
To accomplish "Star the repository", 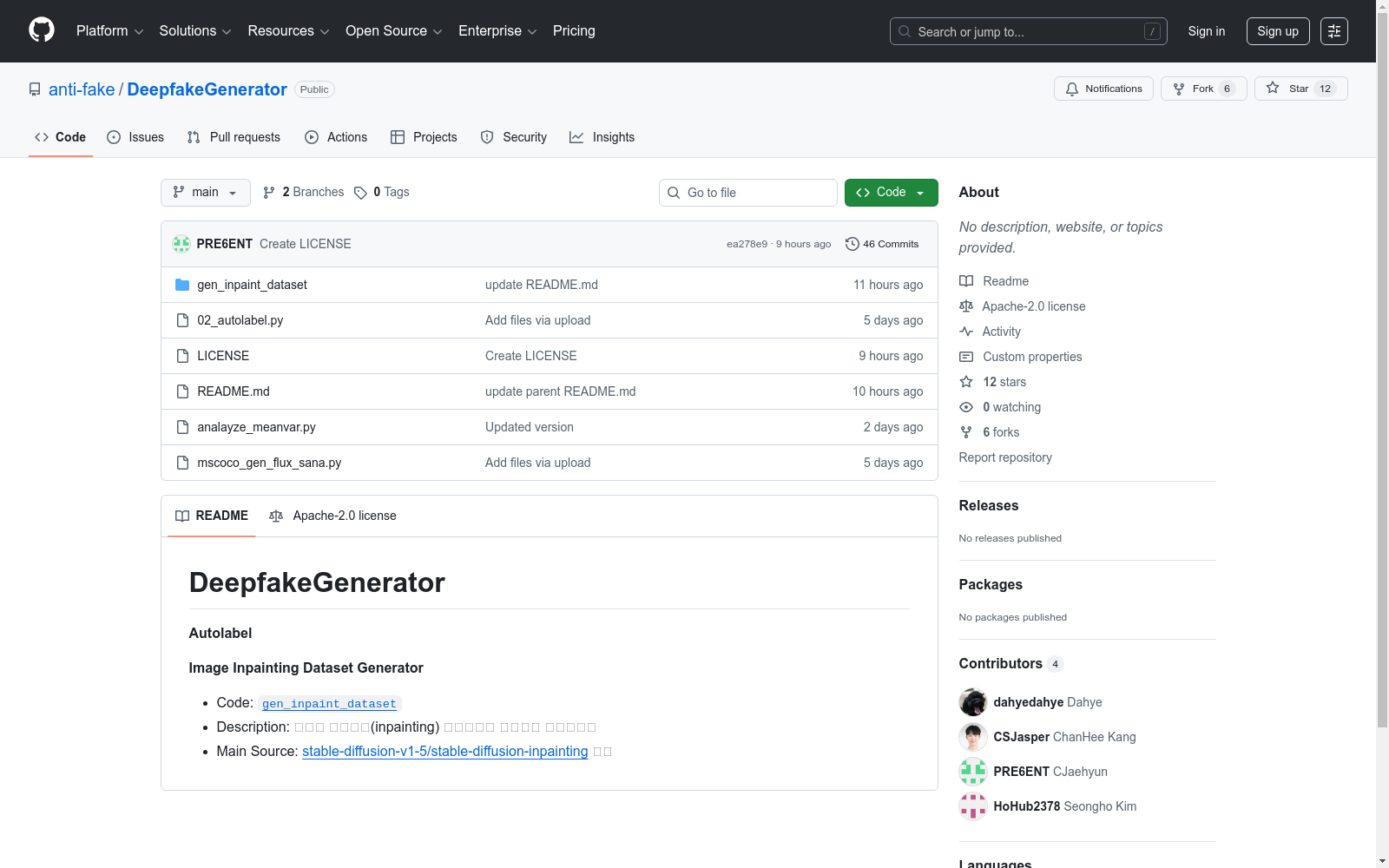I will (x=1300, y=89).
